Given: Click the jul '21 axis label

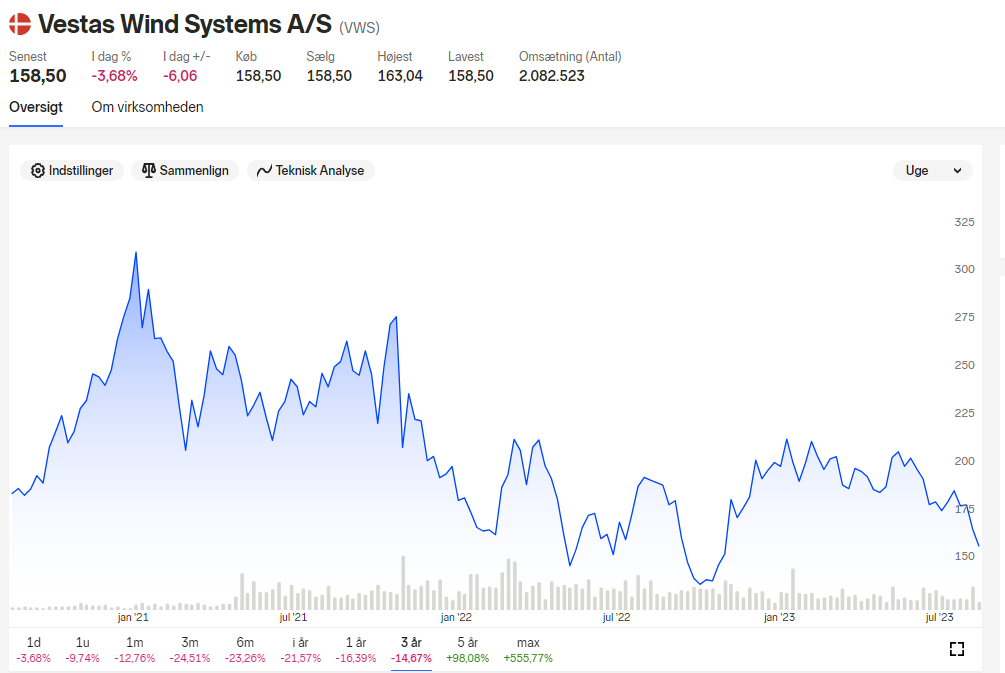Looking at the screenshot, I should click(293, 617).
